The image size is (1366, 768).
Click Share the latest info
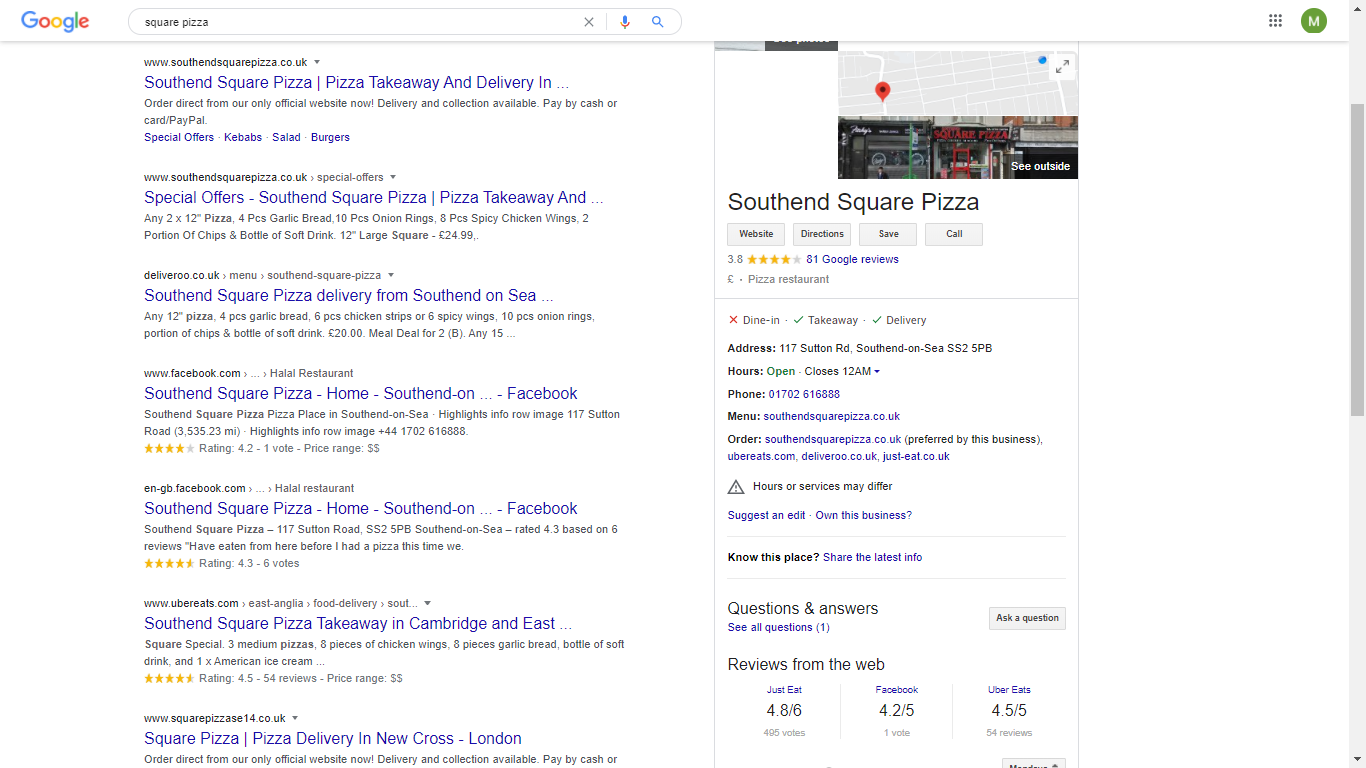pos(872,557)
